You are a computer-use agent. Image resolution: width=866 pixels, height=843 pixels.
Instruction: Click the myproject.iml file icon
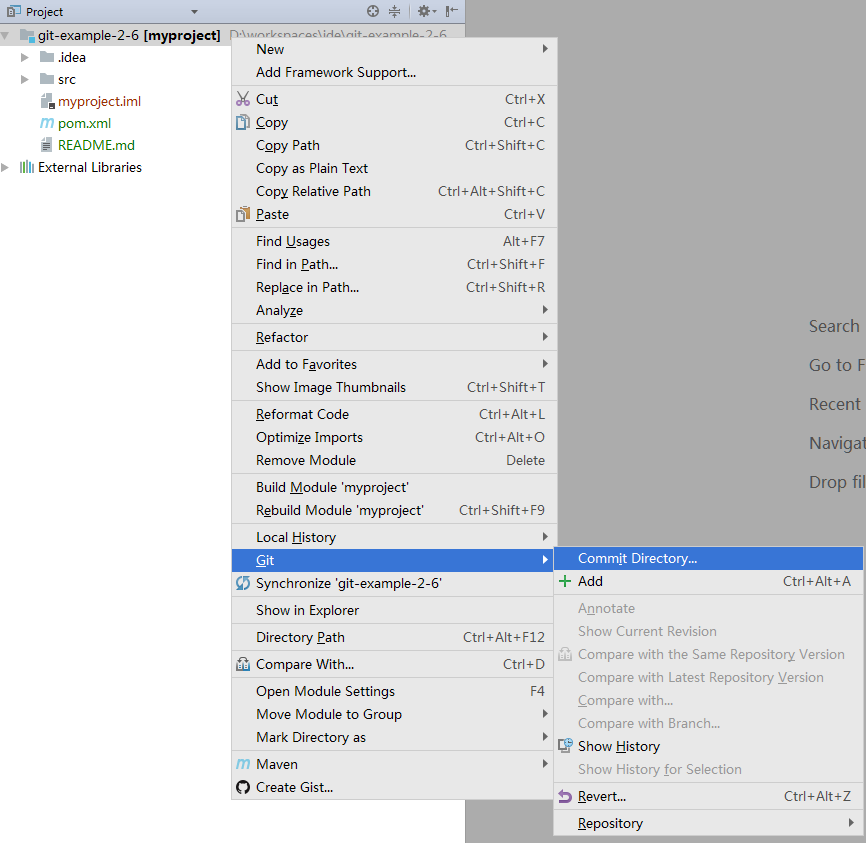point(47,101)
